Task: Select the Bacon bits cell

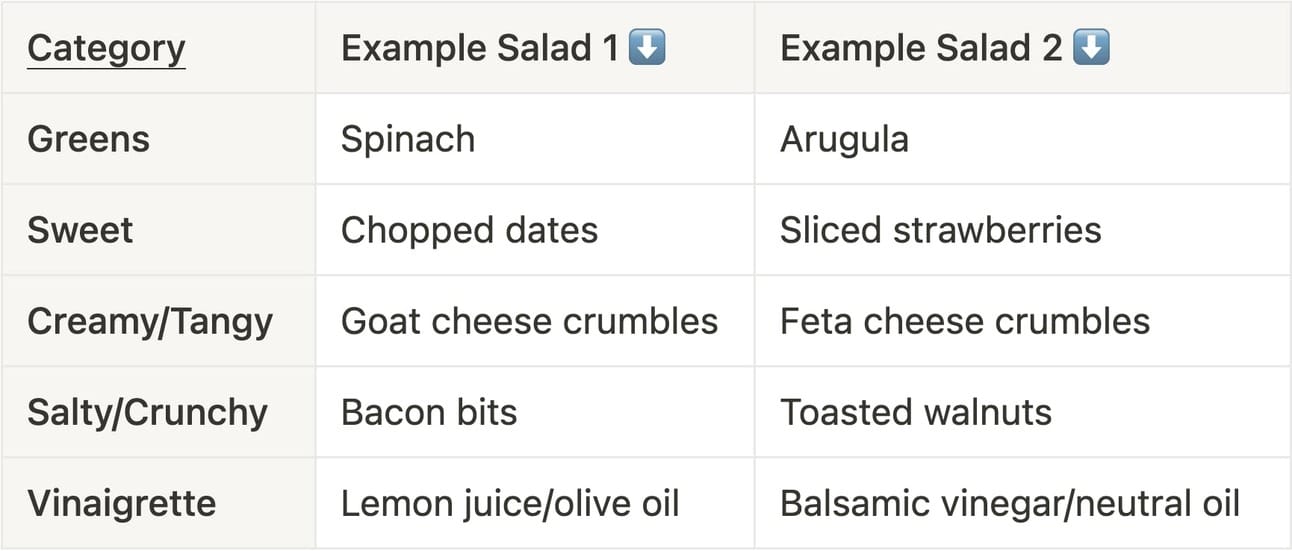Action: [429, 412]
